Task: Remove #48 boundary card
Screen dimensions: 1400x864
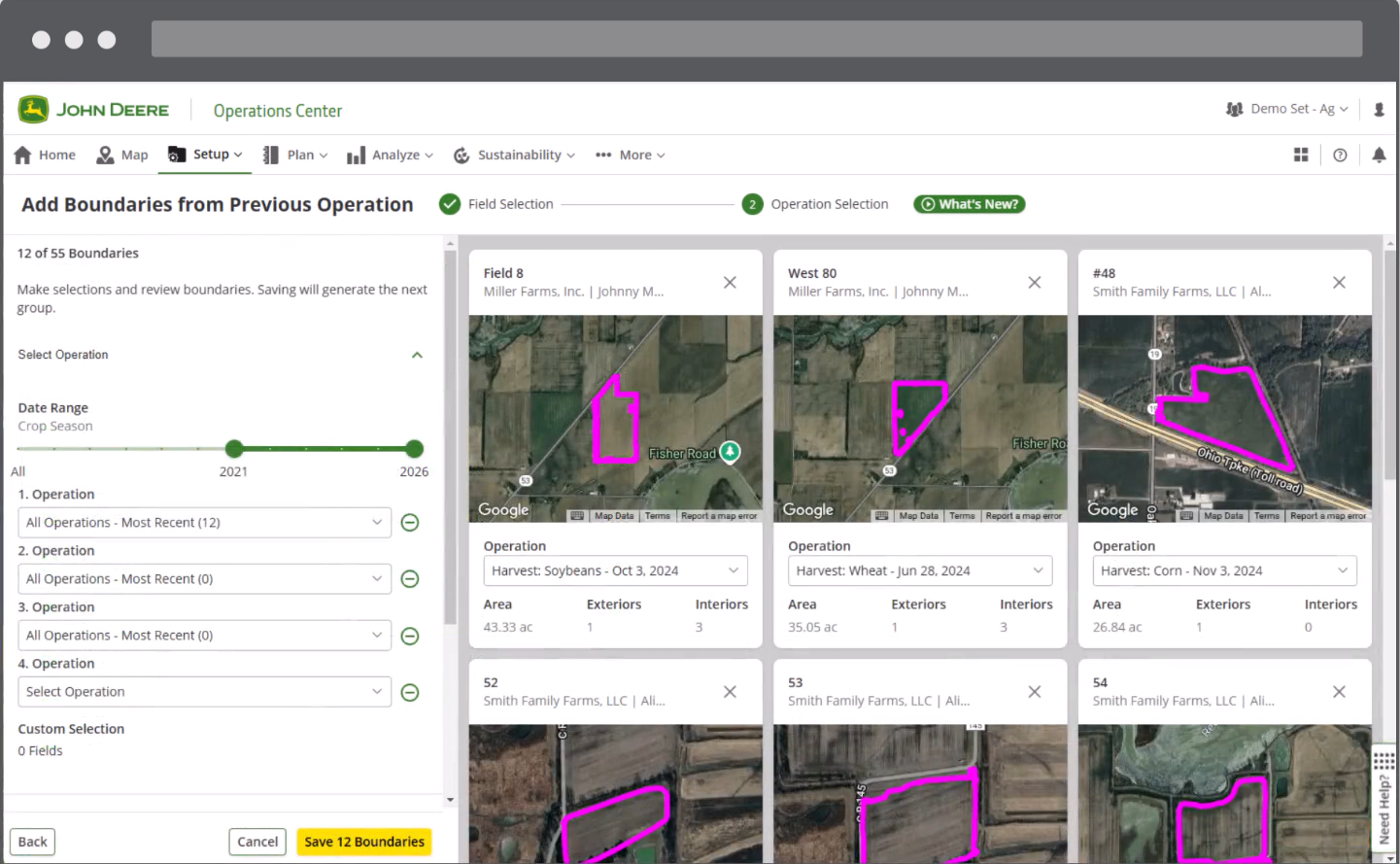Action: pos(1339,282)
